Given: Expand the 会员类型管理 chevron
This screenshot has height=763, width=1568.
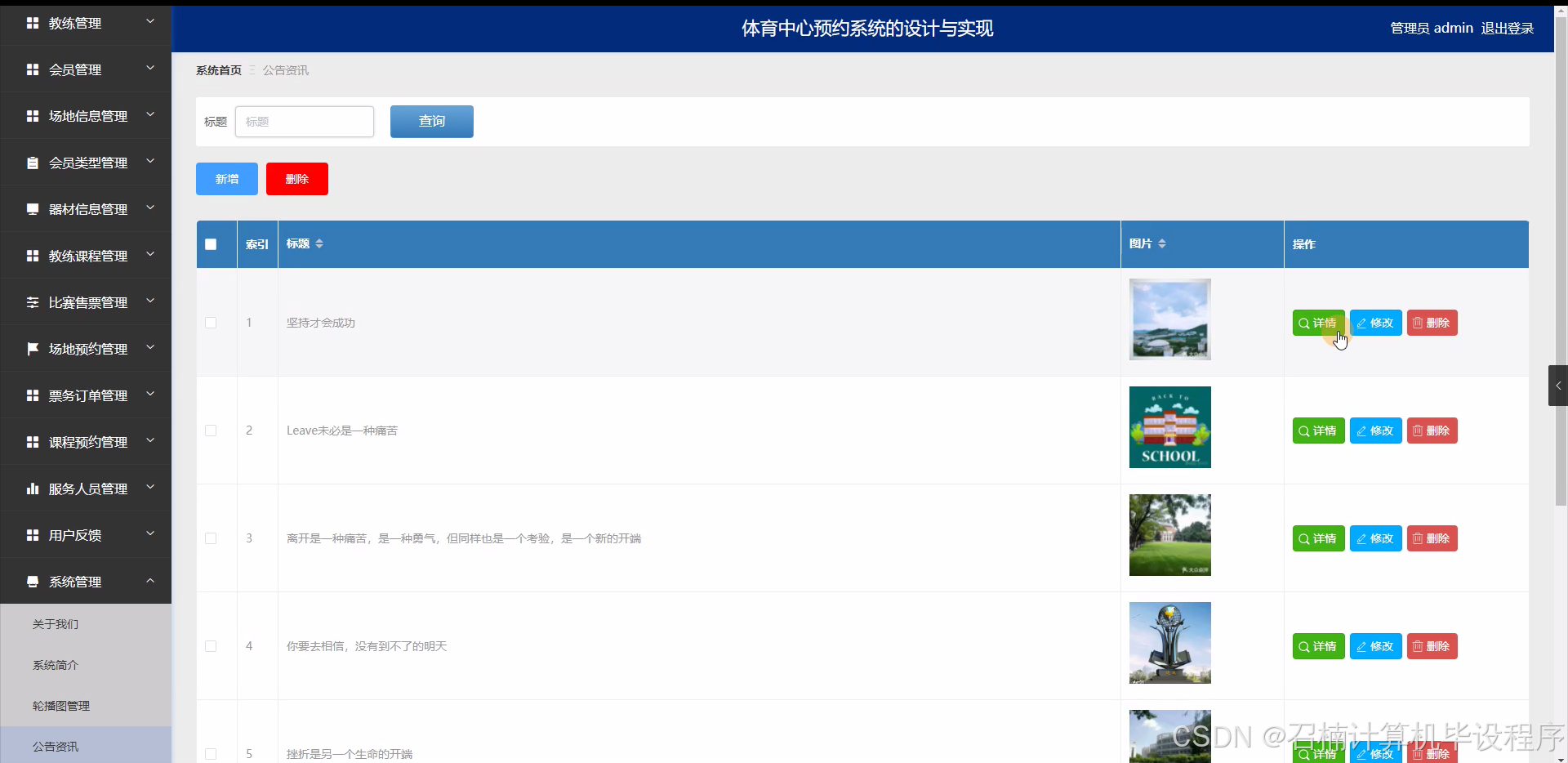Looking at the screenshot, I should (150, 161).
